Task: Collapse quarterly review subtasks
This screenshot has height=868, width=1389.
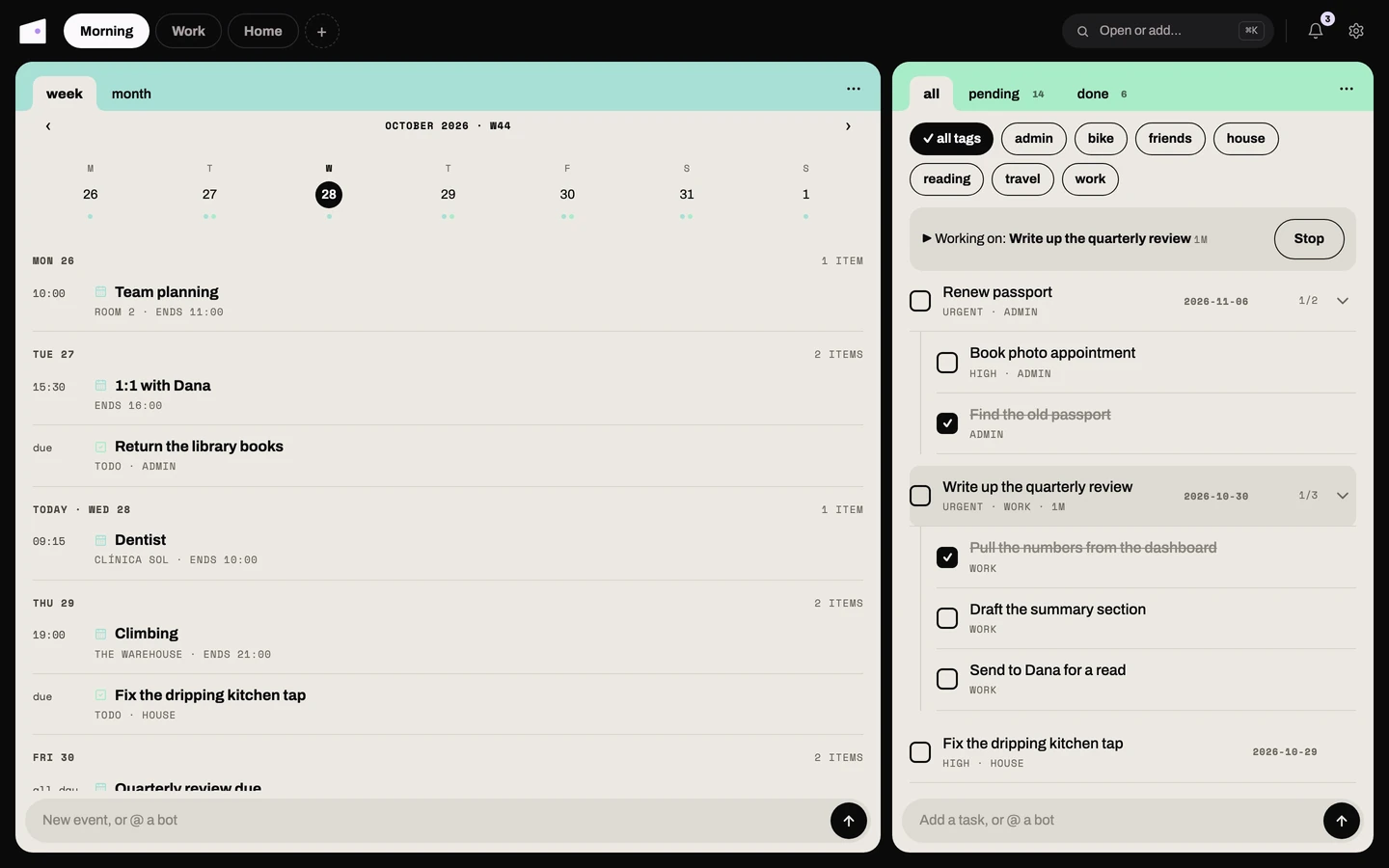Action: click(x=1343, y=496)
